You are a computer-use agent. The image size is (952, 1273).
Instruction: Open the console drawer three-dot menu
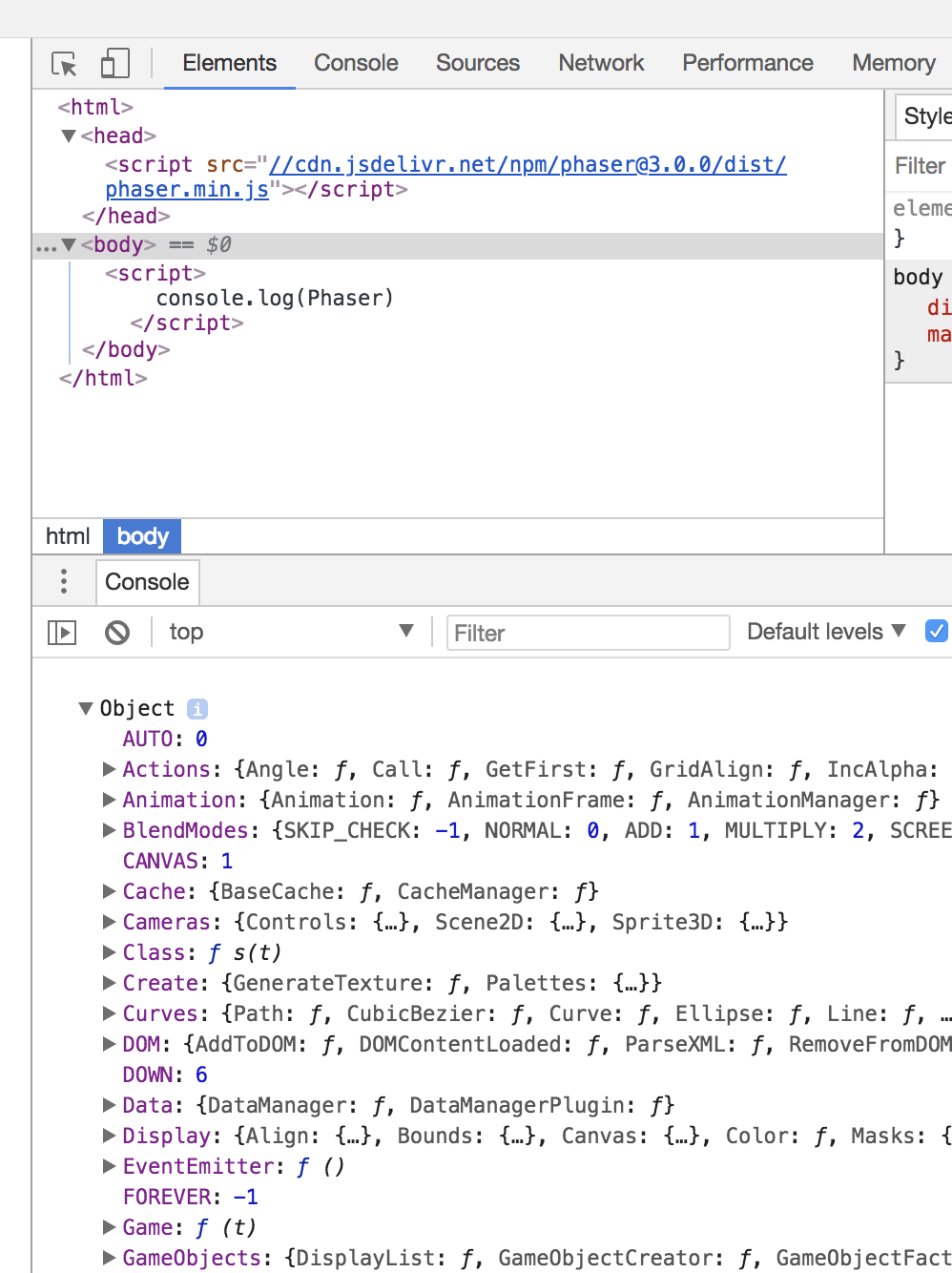[x=64, y=581]
